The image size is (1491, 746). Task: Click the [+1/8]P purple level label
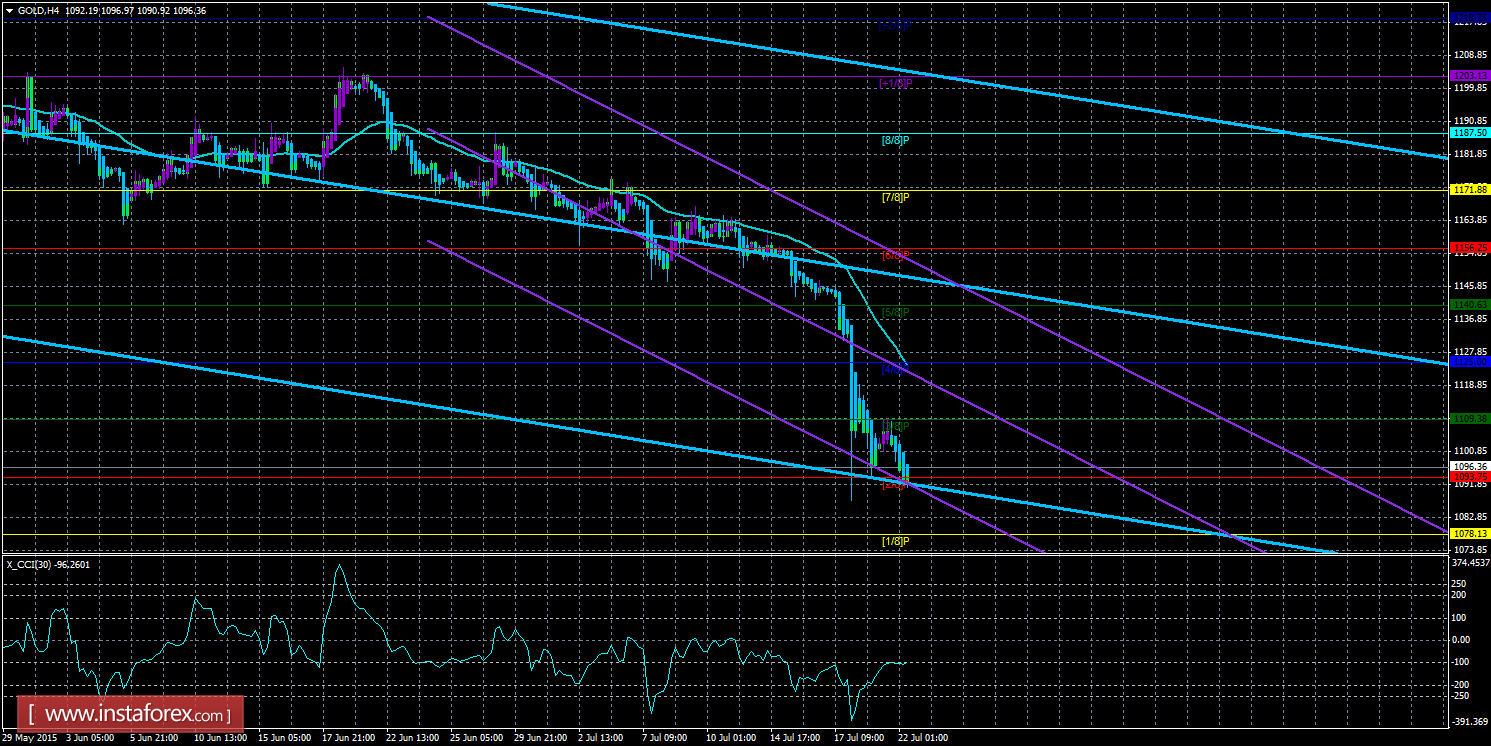click(895, 84)
